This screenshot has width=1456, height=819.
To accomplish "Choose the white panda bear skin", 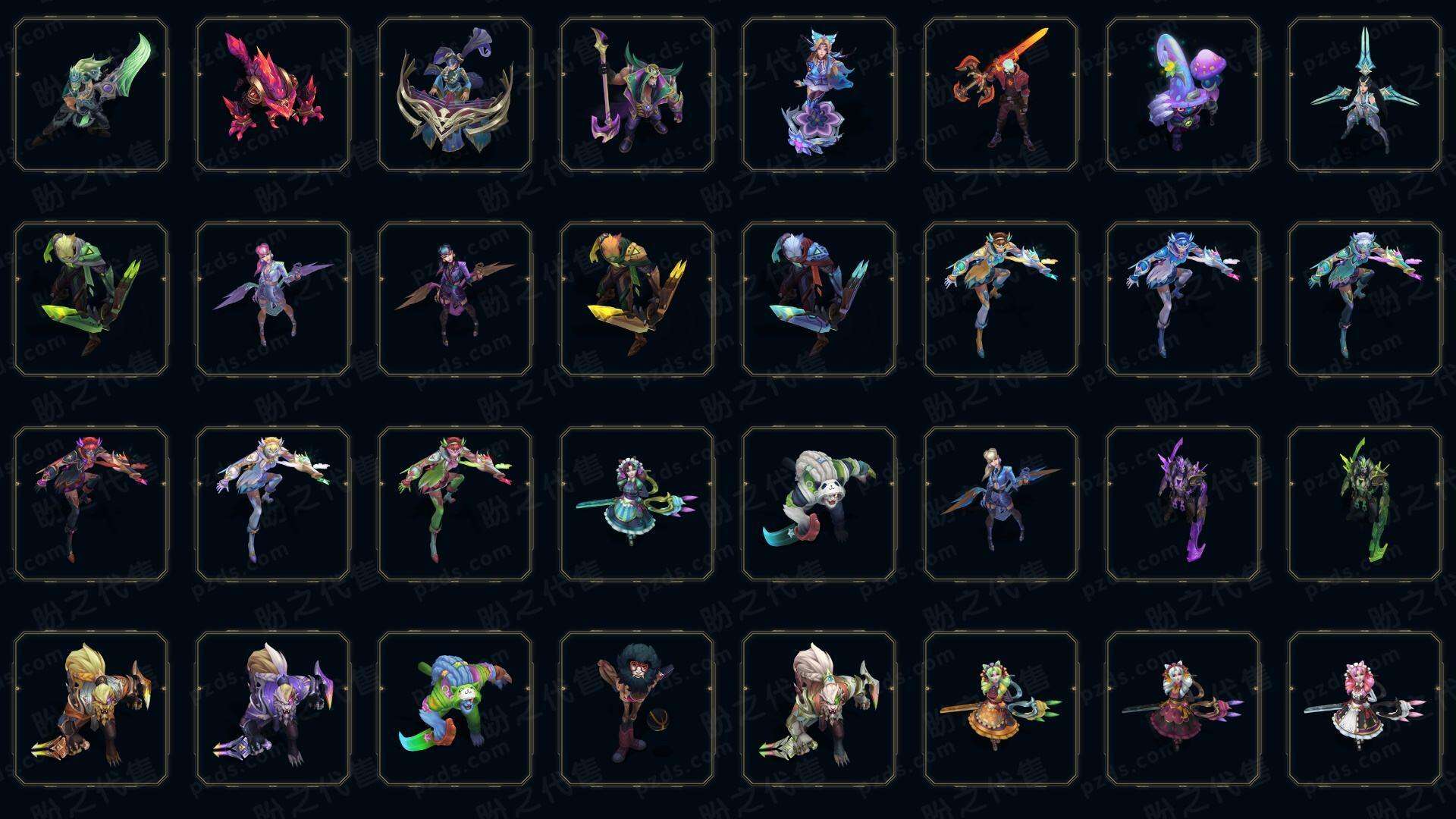I will pyautogui.click(x=819, y=504).
